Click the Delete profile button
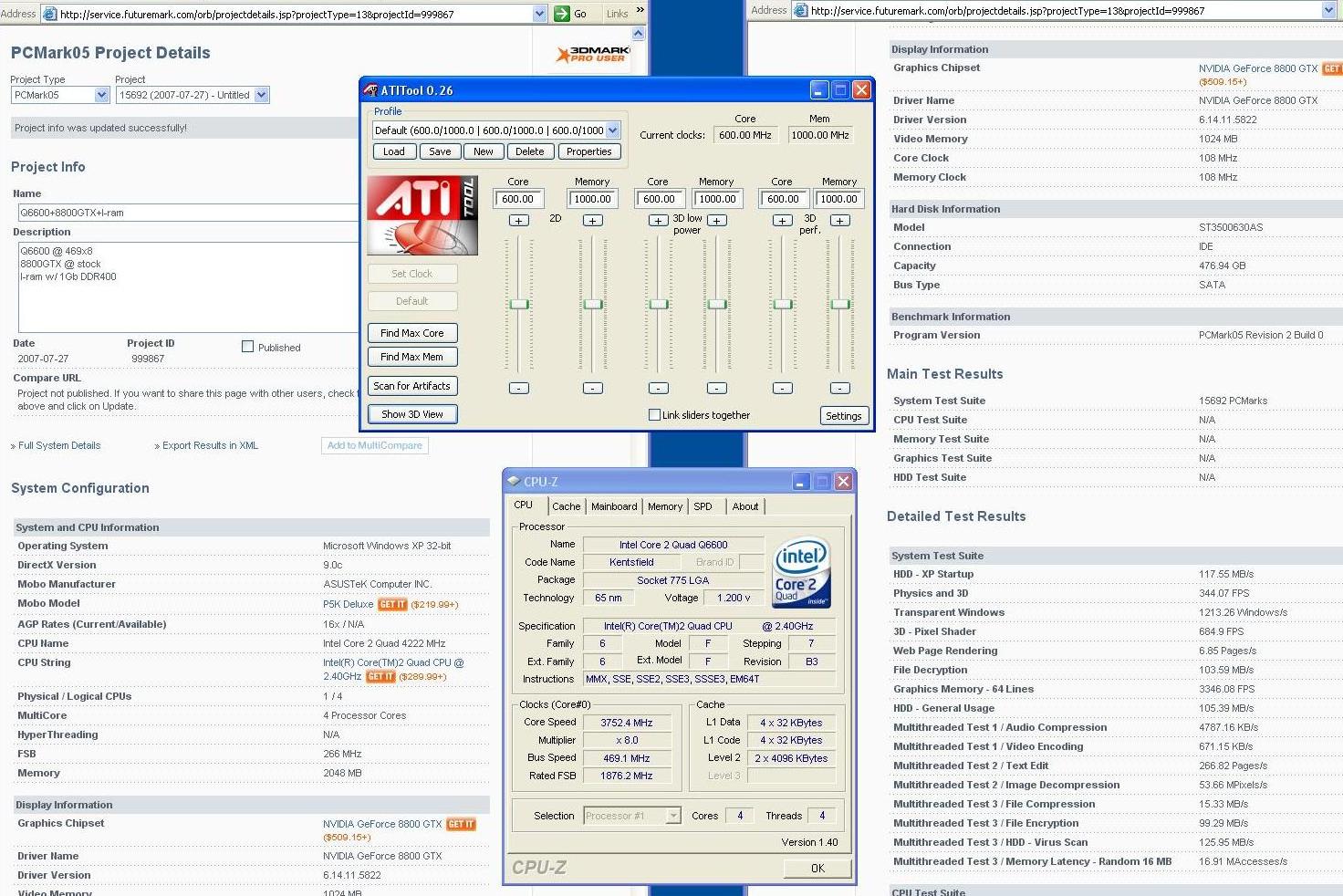1343x896 pixels. pyautogui.click(x=529, y=151)
